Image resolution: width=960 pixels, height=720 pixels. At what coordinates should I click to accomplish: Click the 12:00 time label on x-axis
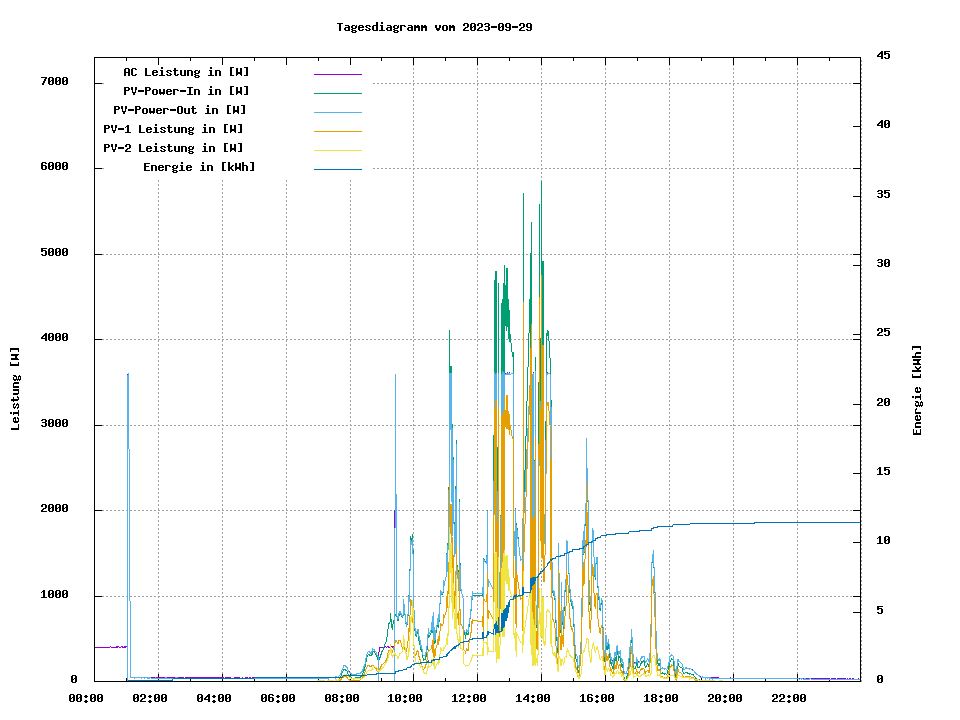469,698
